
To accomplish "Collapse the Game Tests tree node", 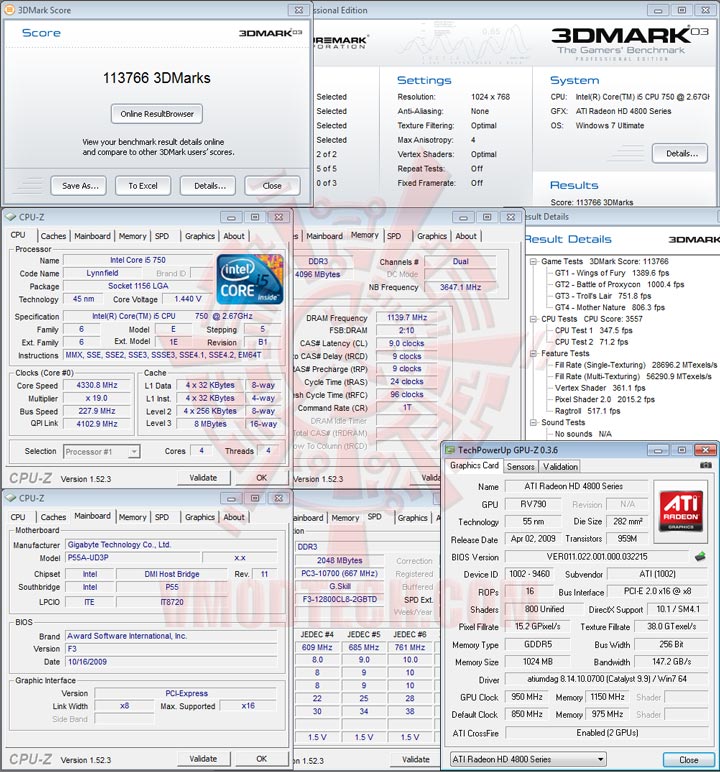I will [534, 261].
